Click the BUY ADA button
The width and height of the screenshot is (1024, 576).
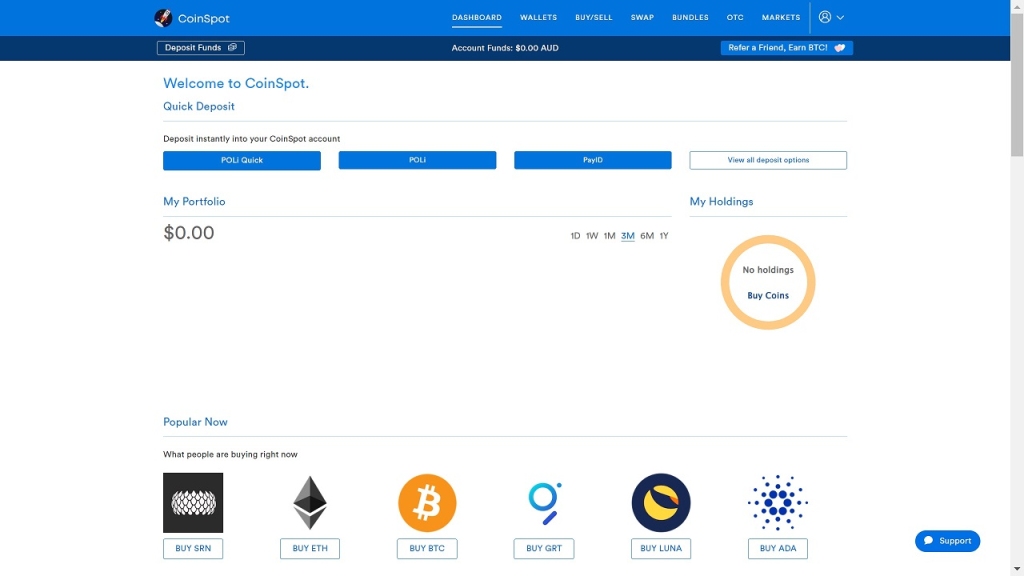click(778, 549)
